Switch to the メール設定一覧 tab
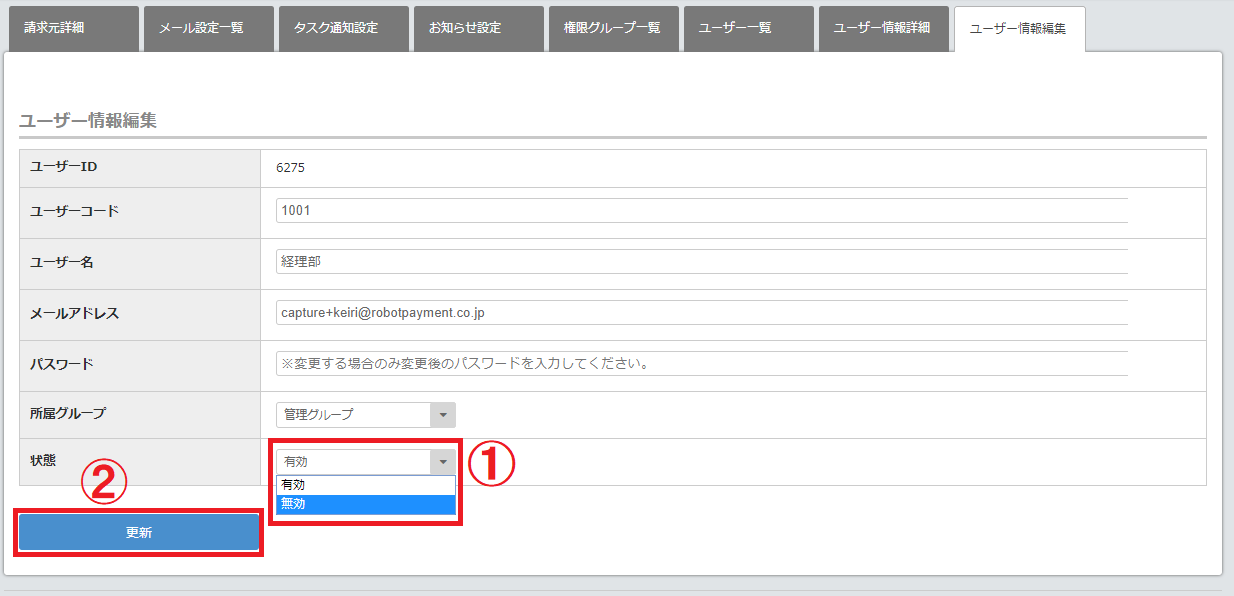The height and width of the screenshot is (596, 1234). [x=206, y=28]
